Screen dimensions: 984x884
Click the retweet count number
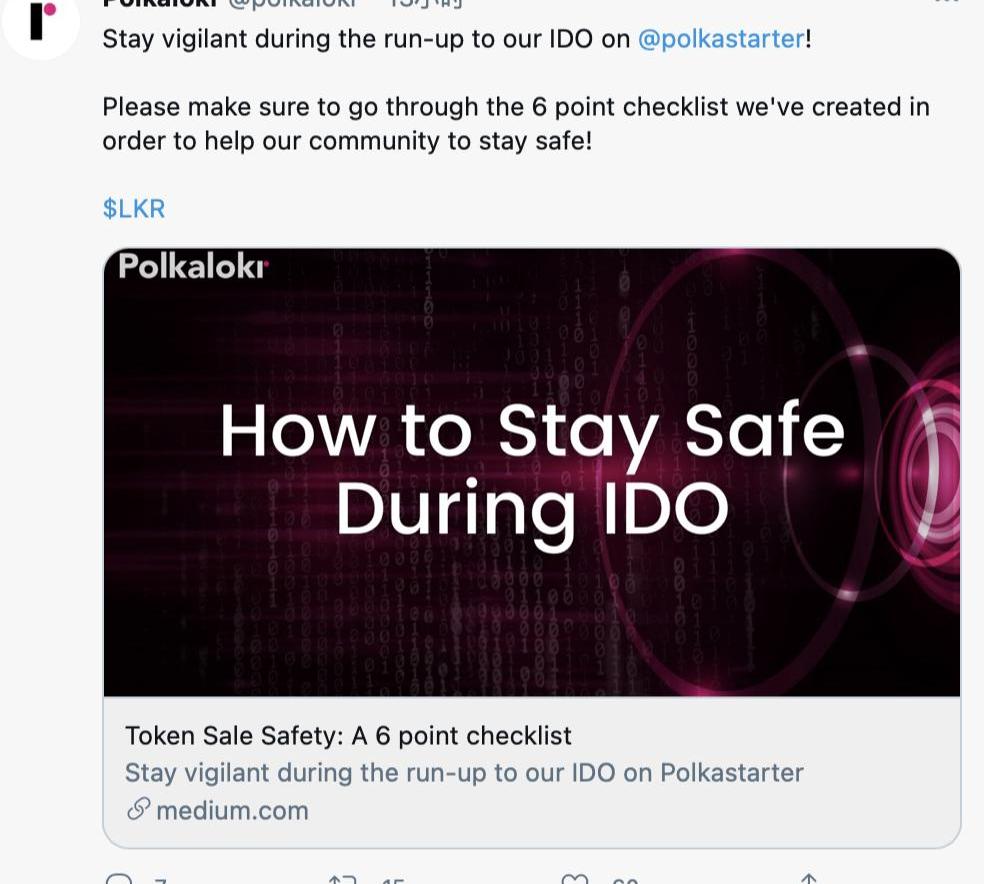coord(392,880)
